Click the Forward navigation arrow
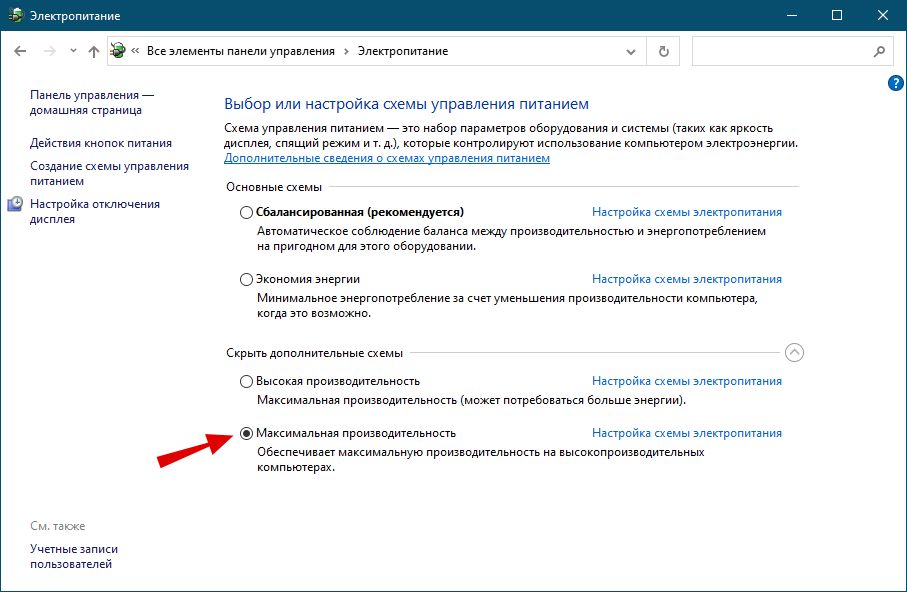 (x=48, y=51)
